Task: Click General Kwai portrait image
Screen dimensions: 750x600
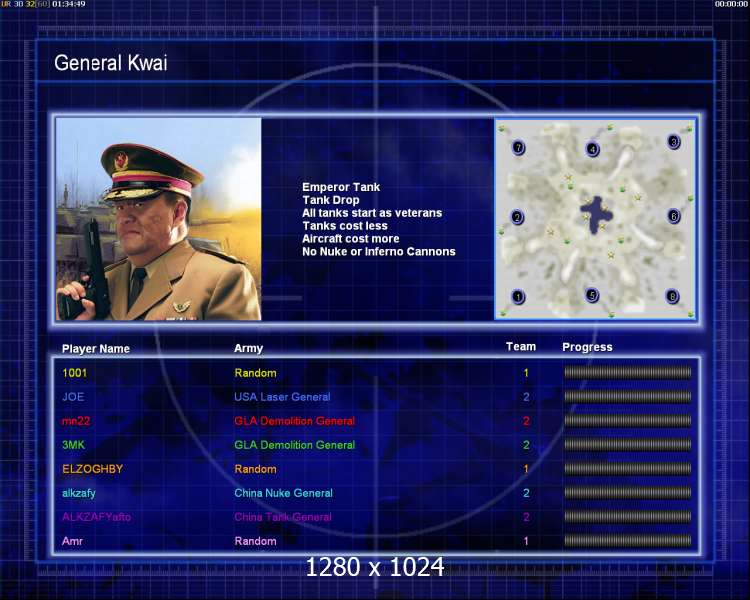Action: pos(159,219)
